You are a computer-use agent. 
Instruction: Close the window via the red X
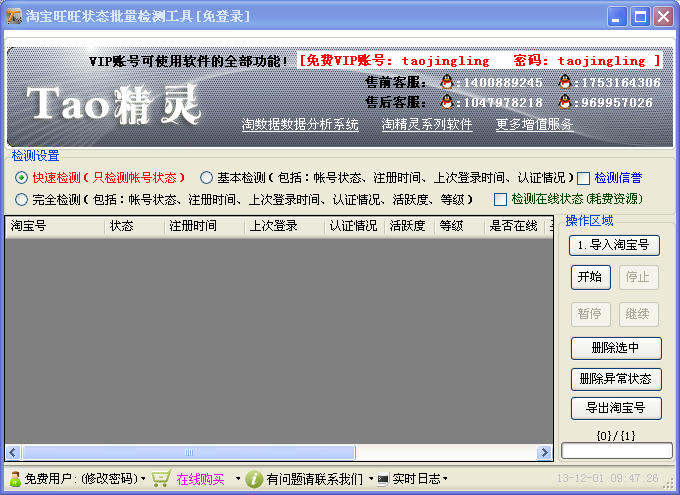coord(664,17)
